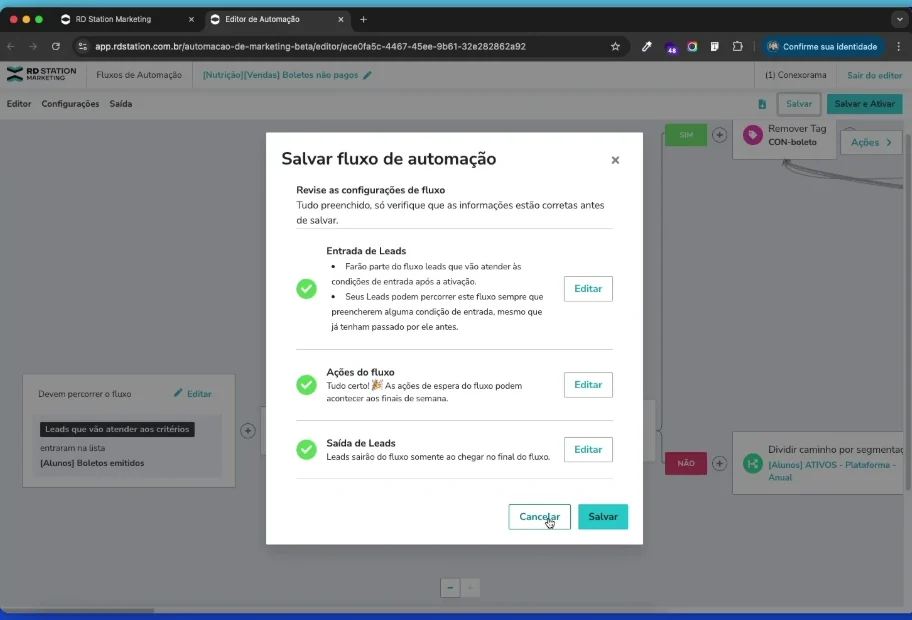Open the [Alunos] ATIVOS - Plataforma - Anual link

click(x=832, y=471)
